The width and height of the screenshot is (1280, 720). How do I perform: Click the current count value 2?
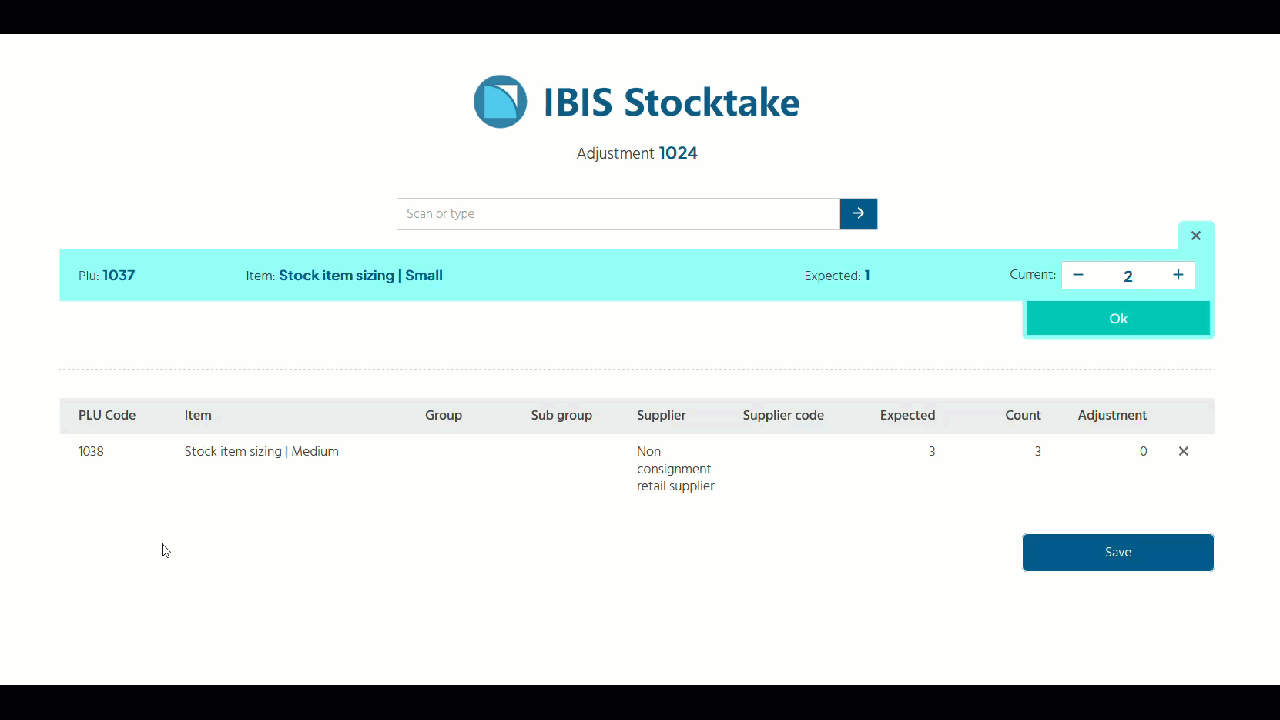(x=1128, y=276)
